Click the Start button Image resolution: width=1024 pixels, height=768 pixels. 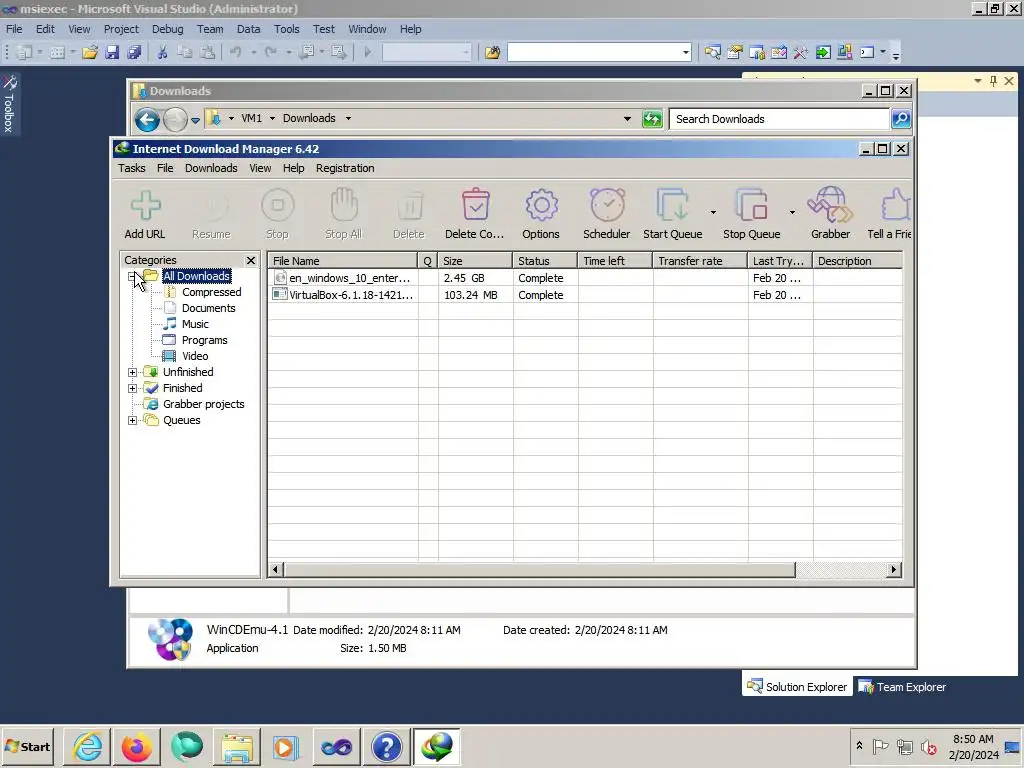click(x=27, y=747)
